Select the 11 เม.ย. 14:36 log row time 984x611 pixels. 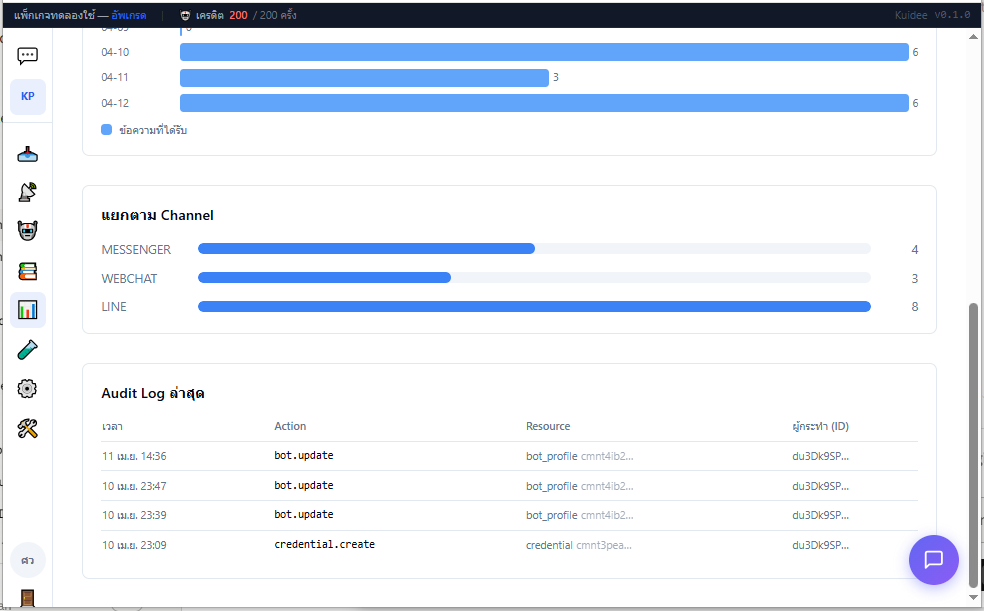point(134,456)
